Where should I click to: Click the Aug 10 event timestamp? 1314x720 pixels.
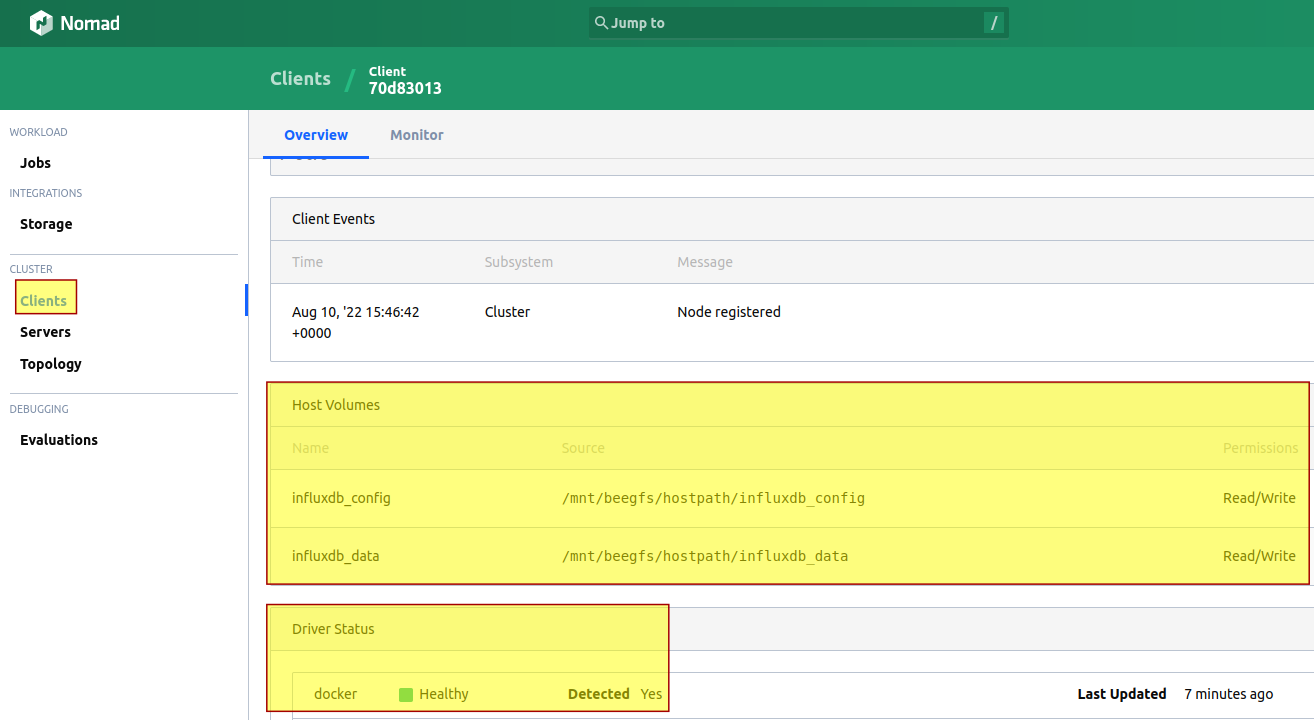pos(356,322)
